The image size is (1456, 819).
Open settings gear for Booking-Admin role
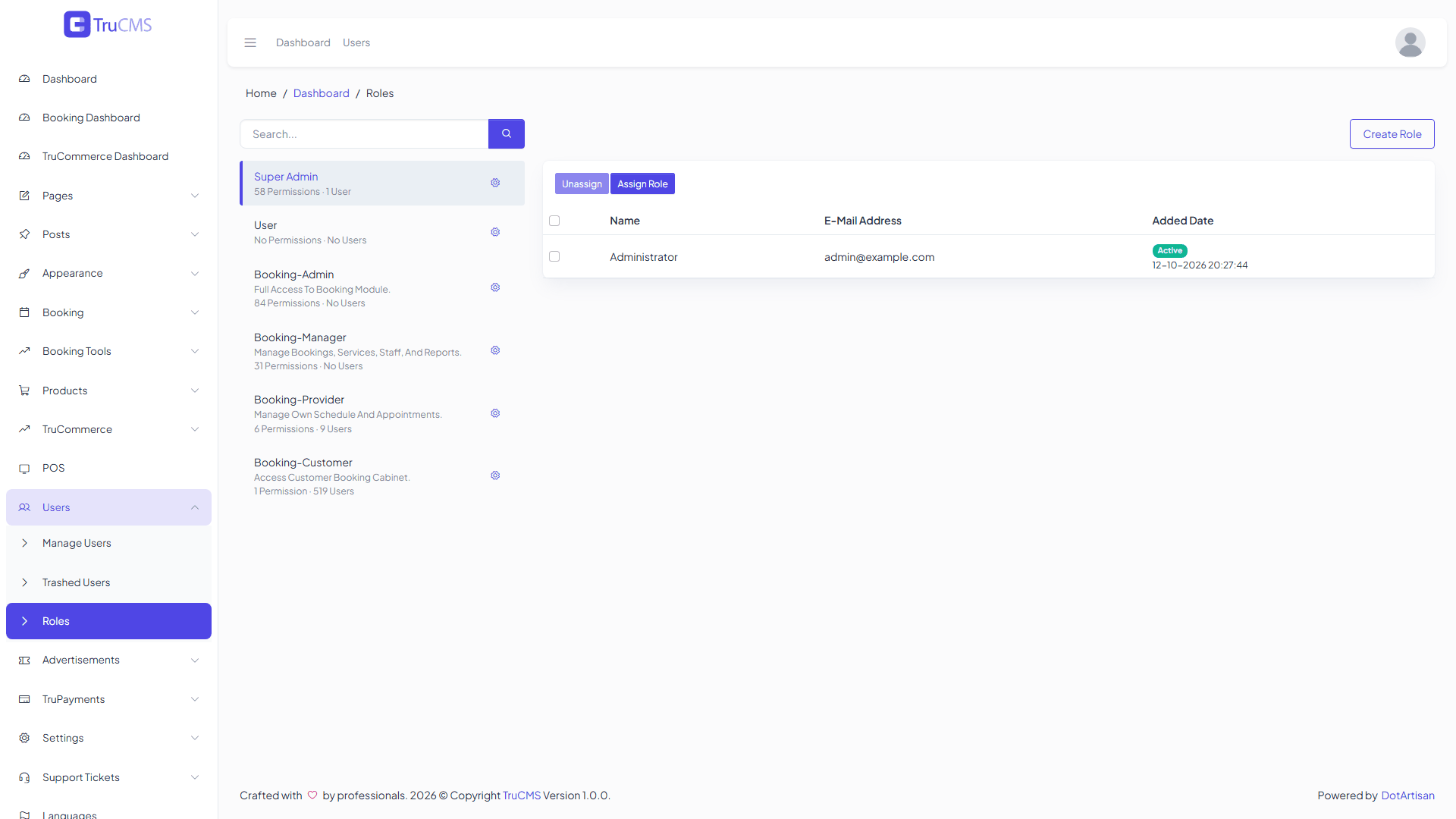tap(495, 287)
